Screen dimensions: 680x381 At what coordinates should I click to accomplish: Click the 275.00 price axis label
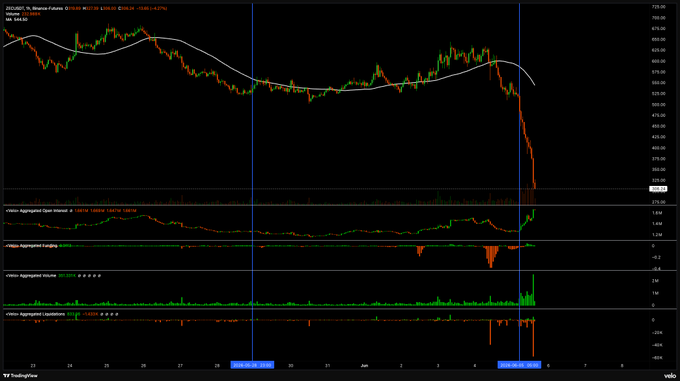tap(658, 202)
